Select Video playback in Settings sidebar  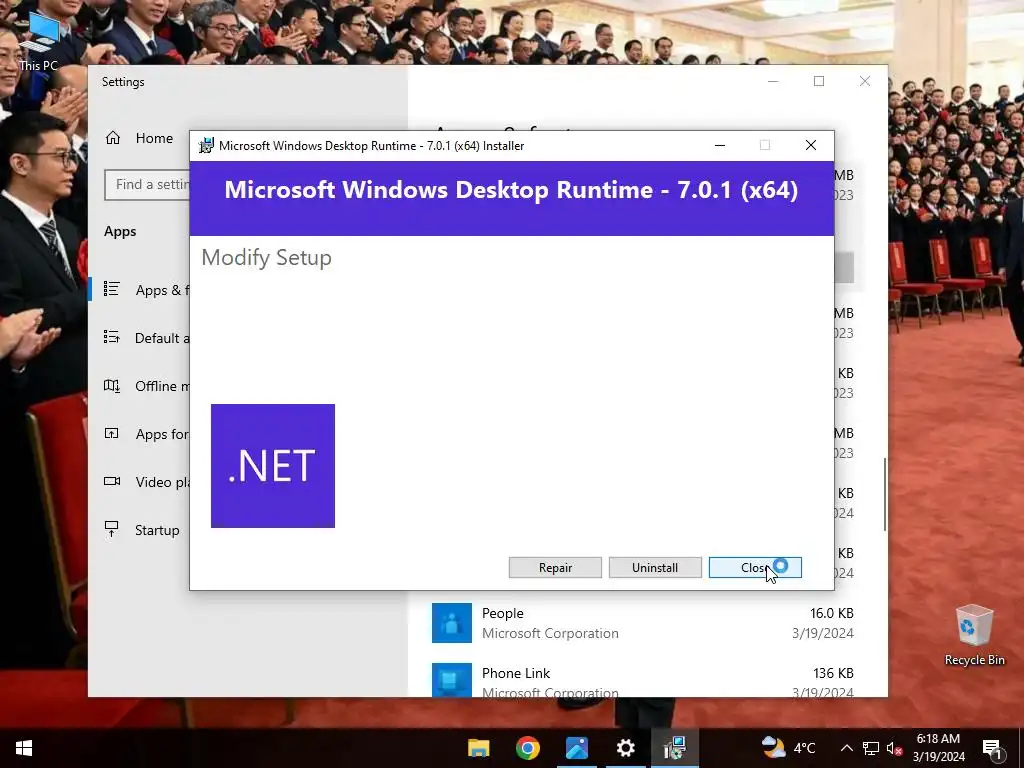coord(139,482)
